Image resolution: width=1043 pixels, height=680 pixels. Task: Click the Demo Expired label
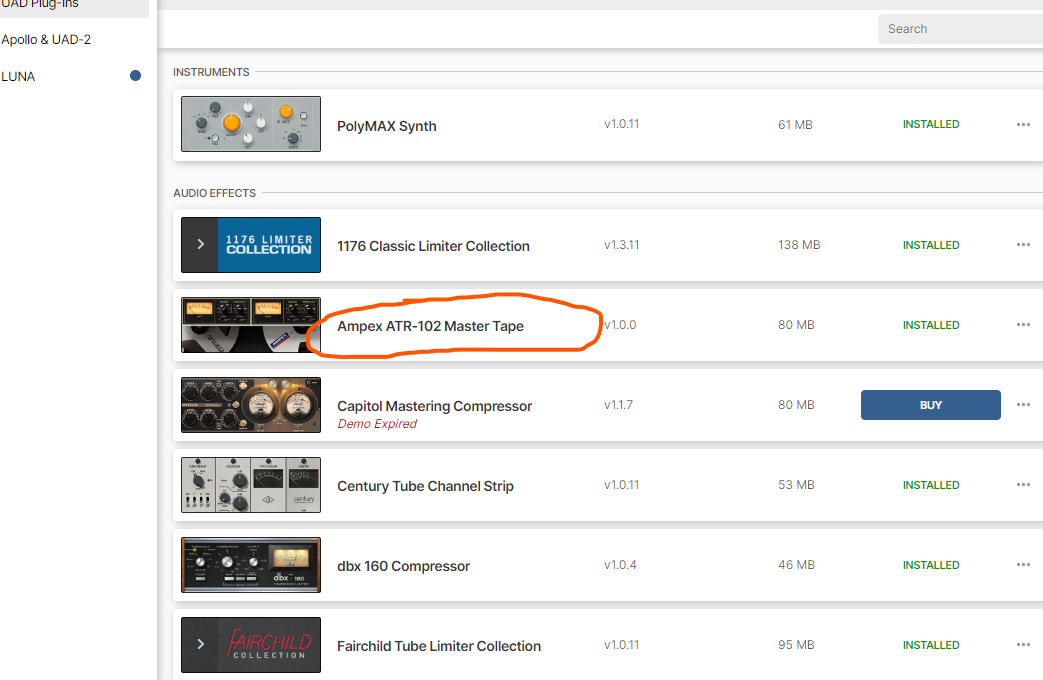coord(377,424)
